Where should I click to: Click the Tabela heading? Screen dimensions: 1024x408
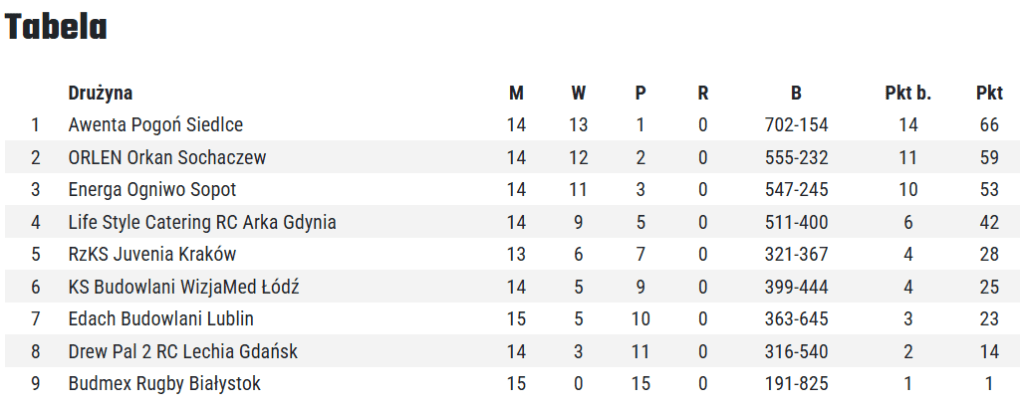(56, 27)
